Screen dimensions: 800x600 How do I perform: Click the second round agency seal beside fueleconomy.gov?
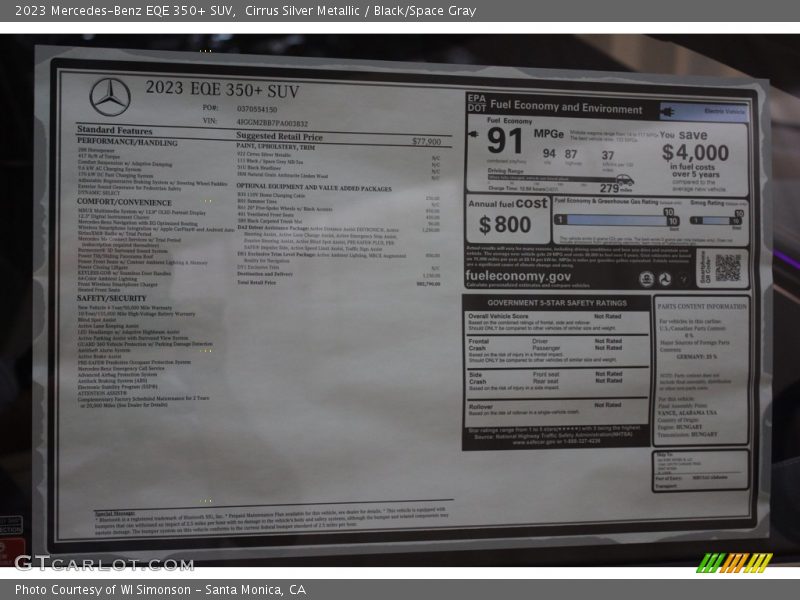(664, 279)
